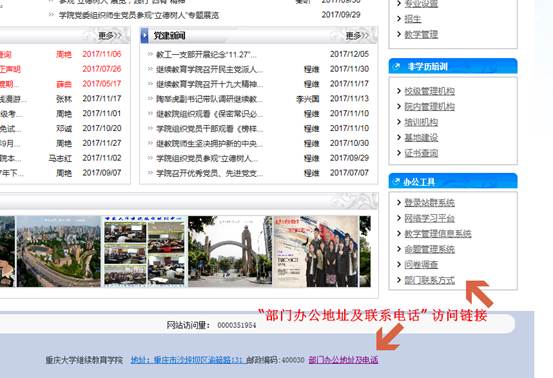Image resolution: width=553 pixels, height=378 pixels.
Task: Click the chevron icon before 证书查询
Action: 399,153
